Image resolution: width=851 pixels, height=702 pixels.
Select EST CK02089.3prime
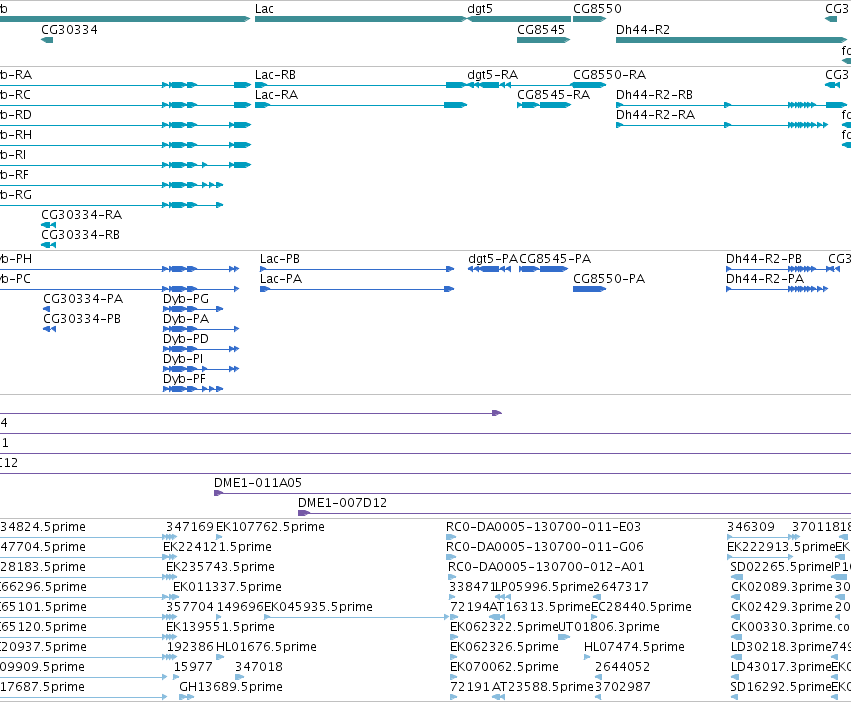tap(736, 597)
